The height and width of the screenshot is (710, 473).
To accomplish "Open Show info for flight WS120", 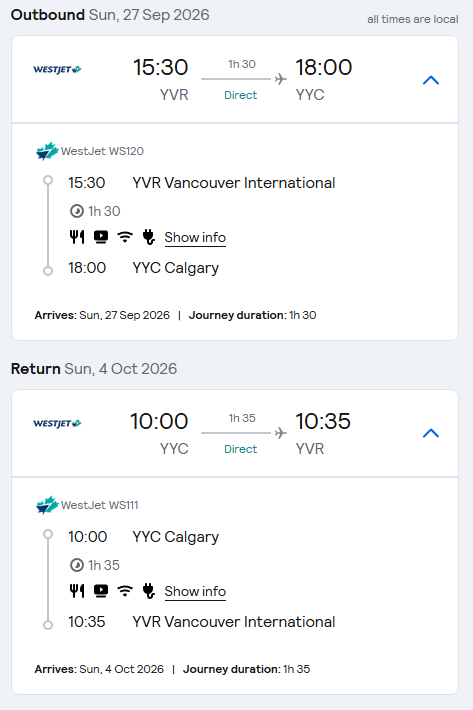I will pyautogui.click(x=195, y=237).
